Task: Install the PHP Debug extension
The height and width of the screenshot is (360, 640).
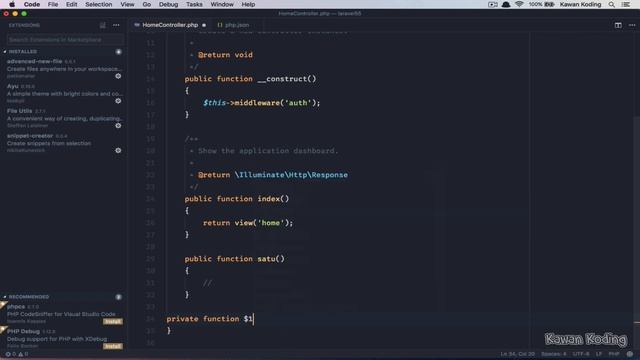Action: (x=113, y=346)
